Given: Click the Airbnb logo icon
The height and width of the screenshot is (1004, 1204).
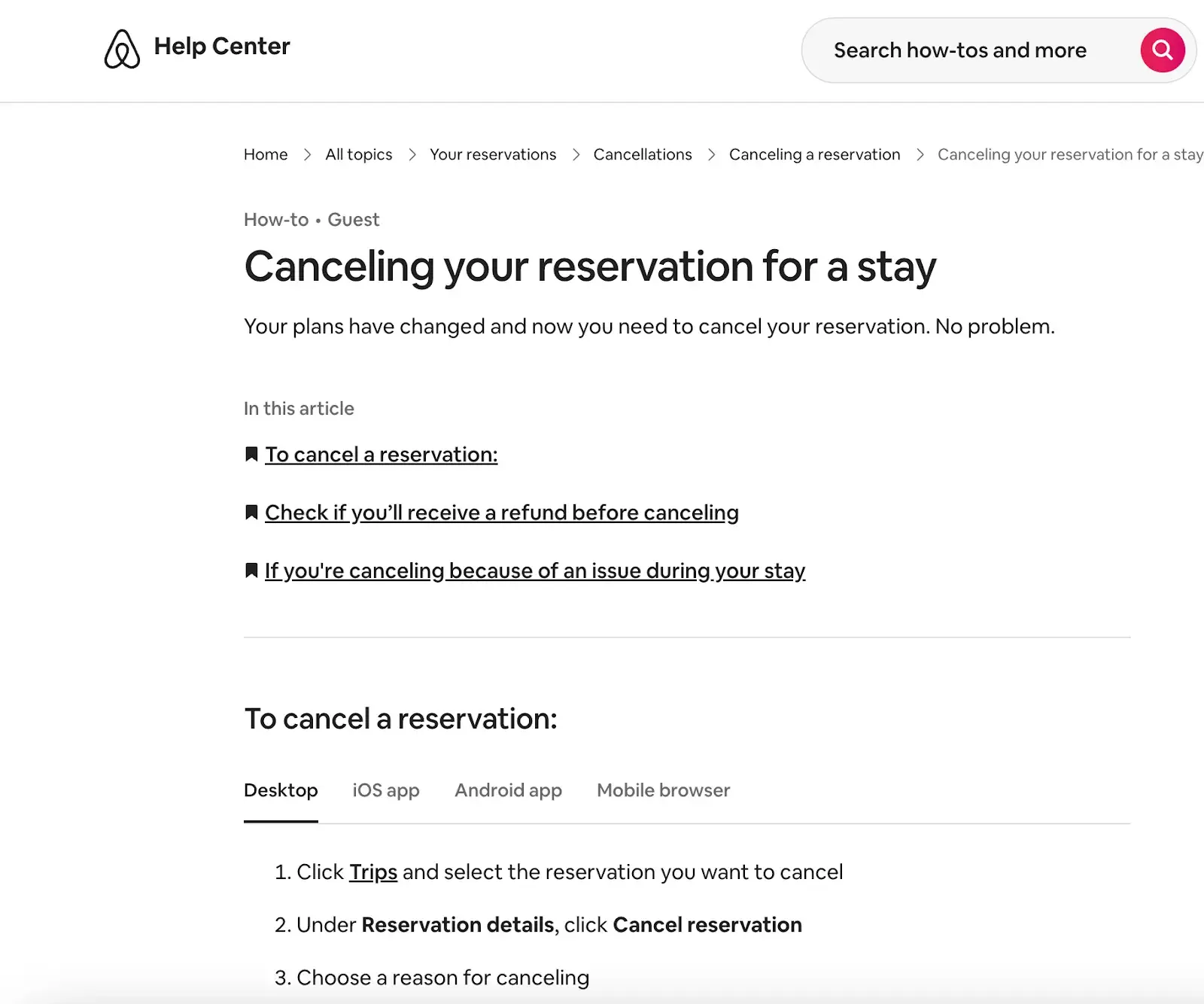Looking at the screenshot, I should point(122,49).
